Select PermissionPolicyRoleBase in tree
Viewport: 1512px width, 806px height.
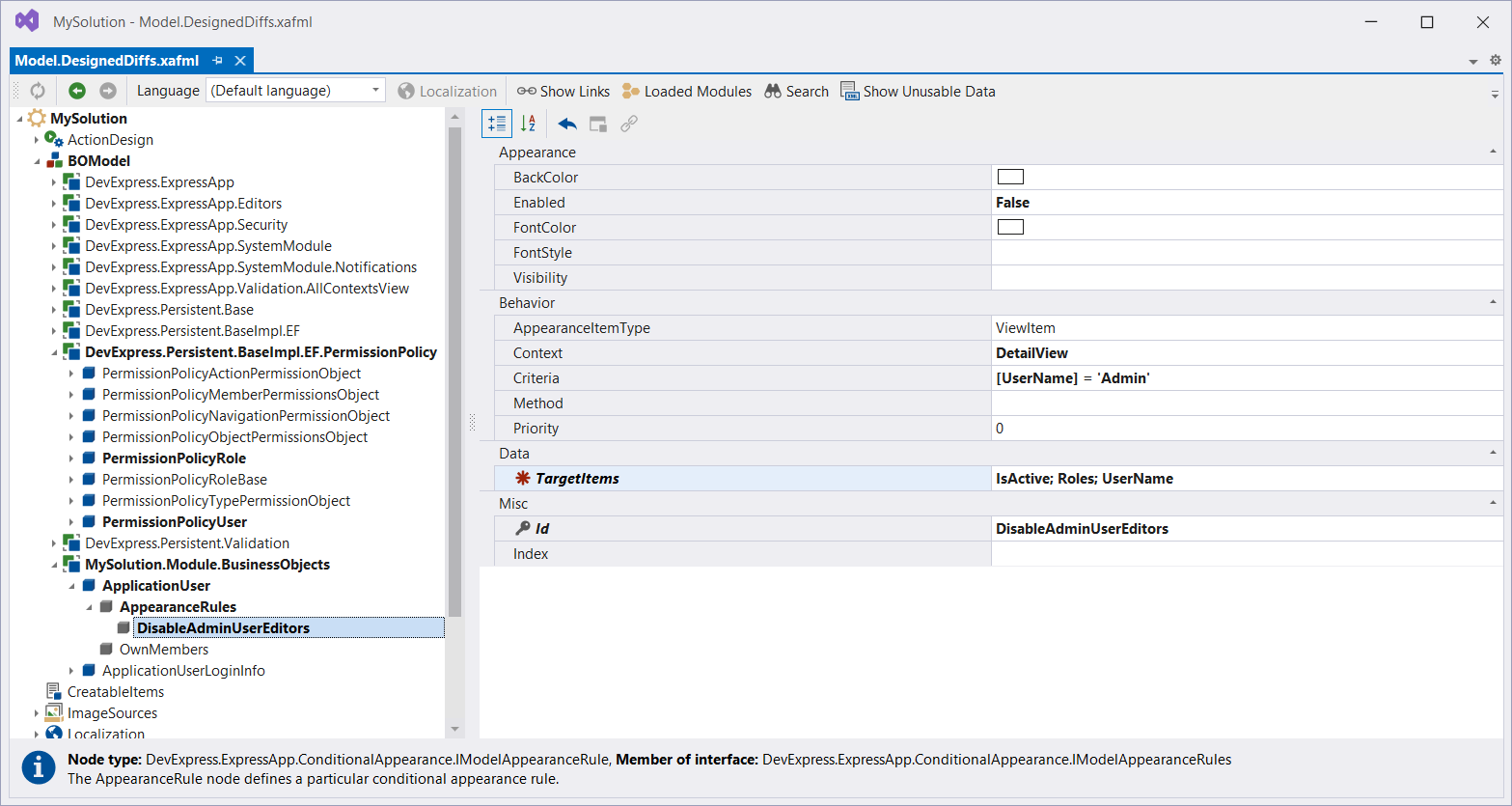point(184,480)
